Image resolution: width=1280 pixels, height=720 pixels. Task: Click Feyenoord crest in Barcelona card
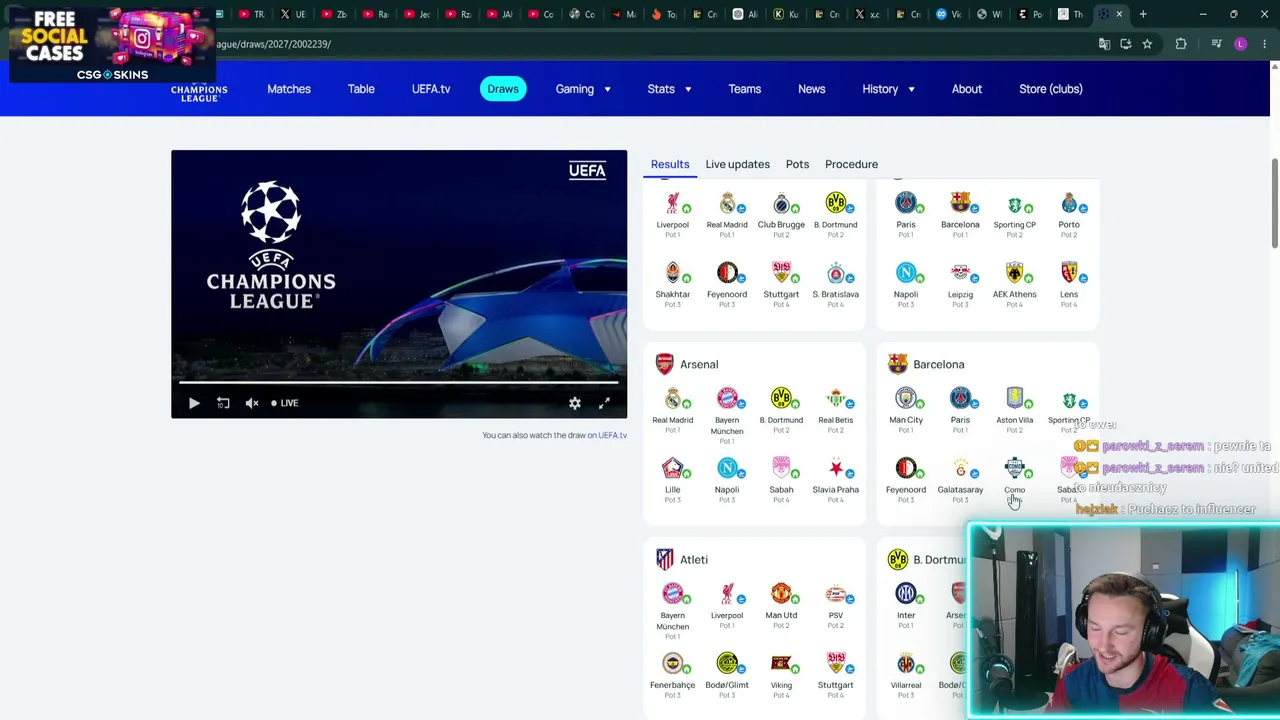coord(906,468)
